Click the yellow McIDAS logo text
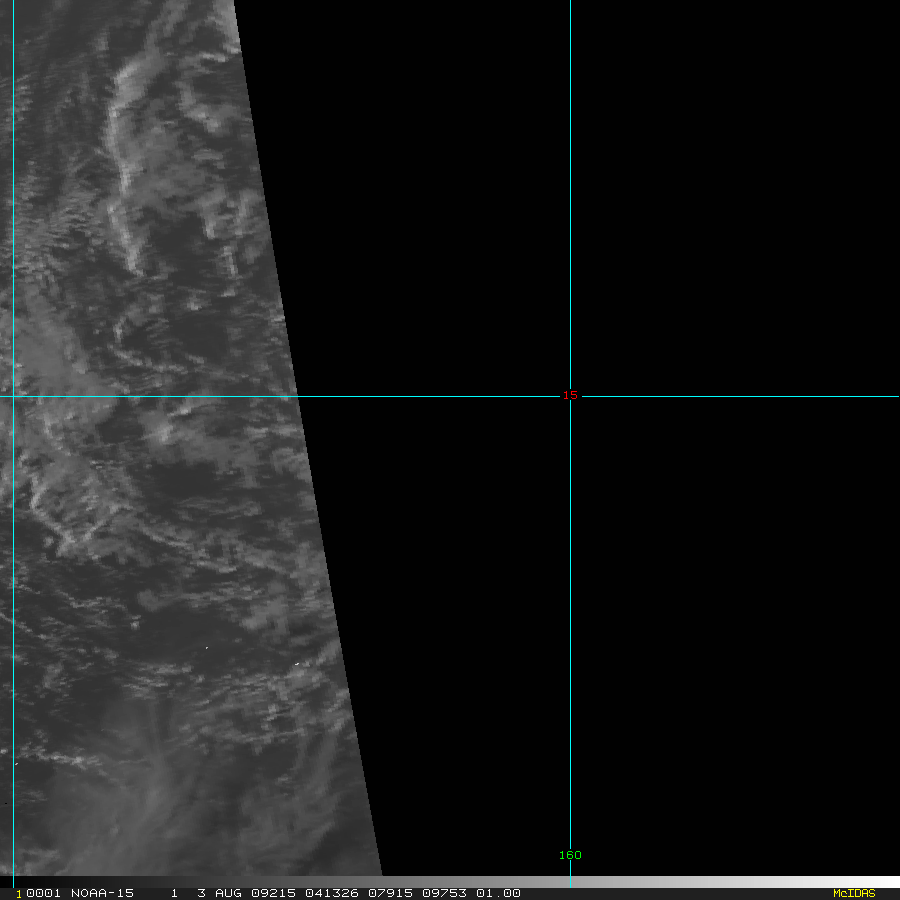 click(x=853, y=893)
